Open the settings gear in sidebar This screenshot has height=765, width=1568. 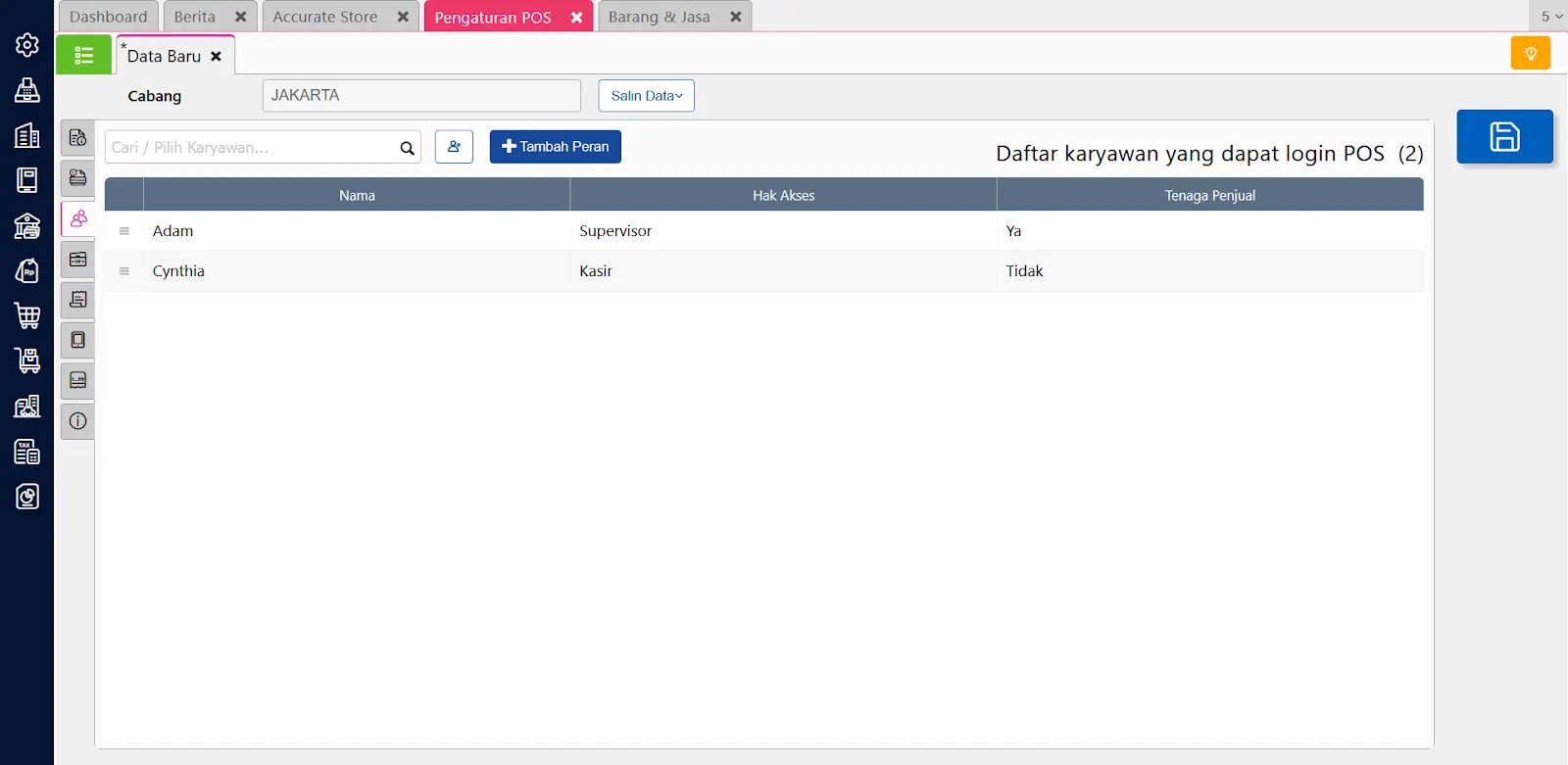pos(27,45)
